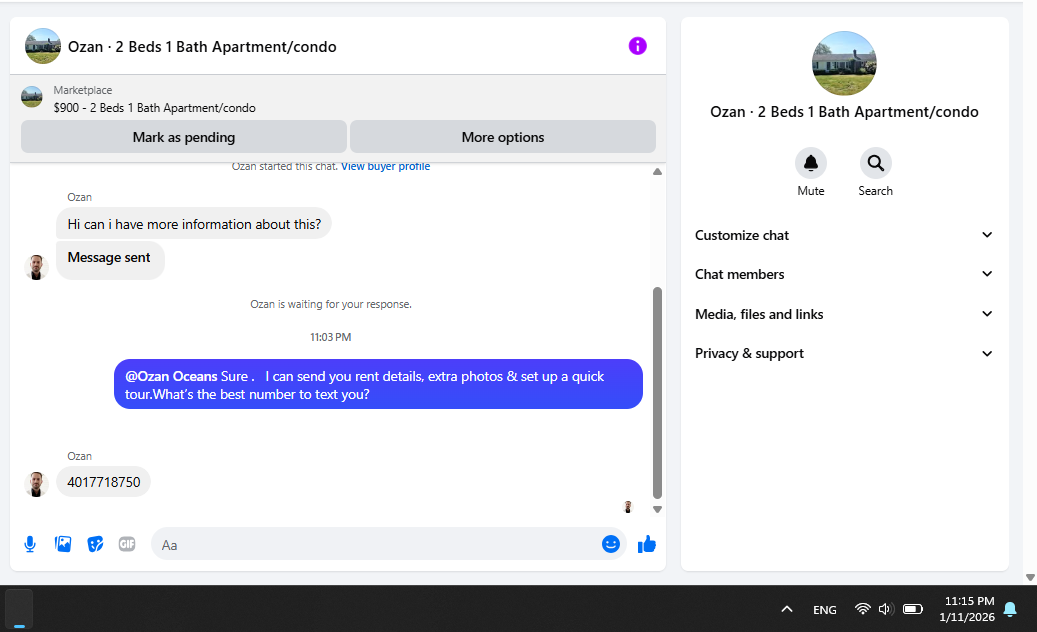Click the 11:03 PM timestamp

[331, 337]
